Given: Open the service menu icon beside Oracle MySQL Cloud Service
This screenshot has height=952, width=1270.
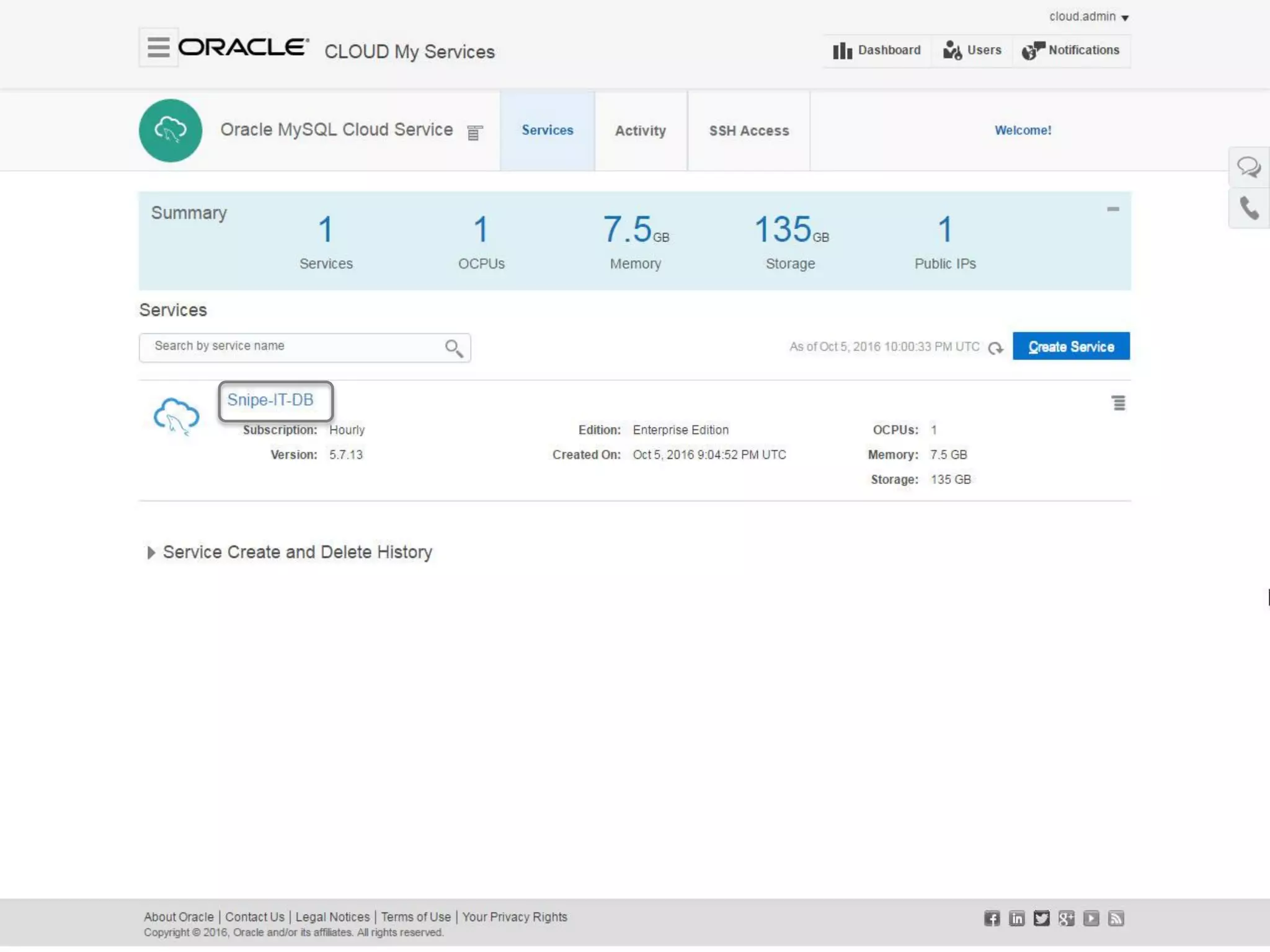Looking at the screenshot, I should click(474, 133).
